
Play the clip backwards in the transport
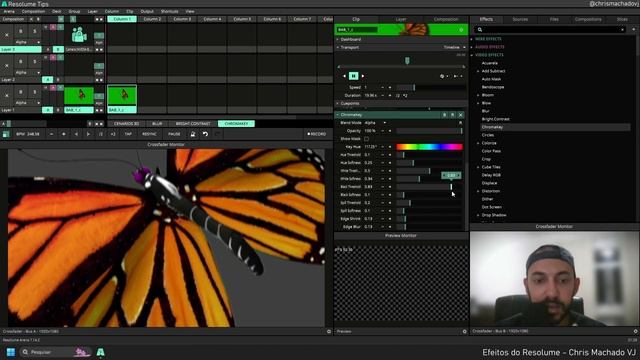(x=344, y=76)
